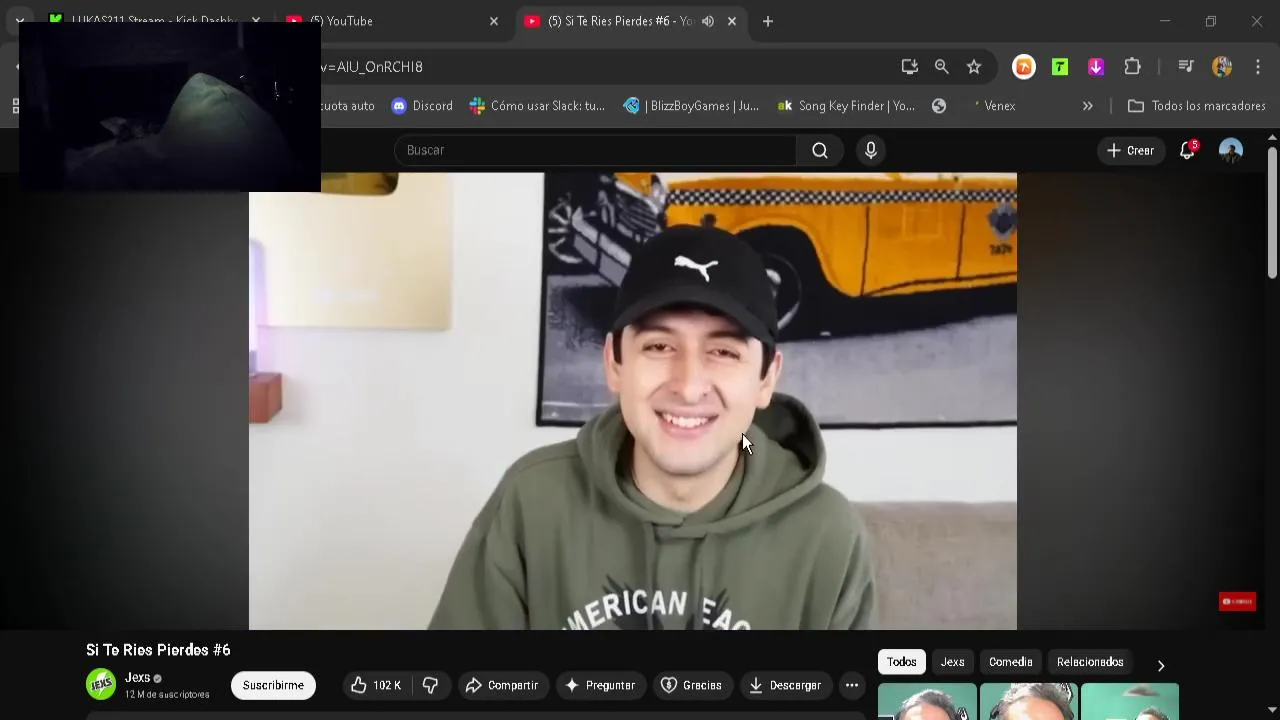Click the install app icon in address bar
Screen dimensions: 1280x720
[x=910, y=67]
